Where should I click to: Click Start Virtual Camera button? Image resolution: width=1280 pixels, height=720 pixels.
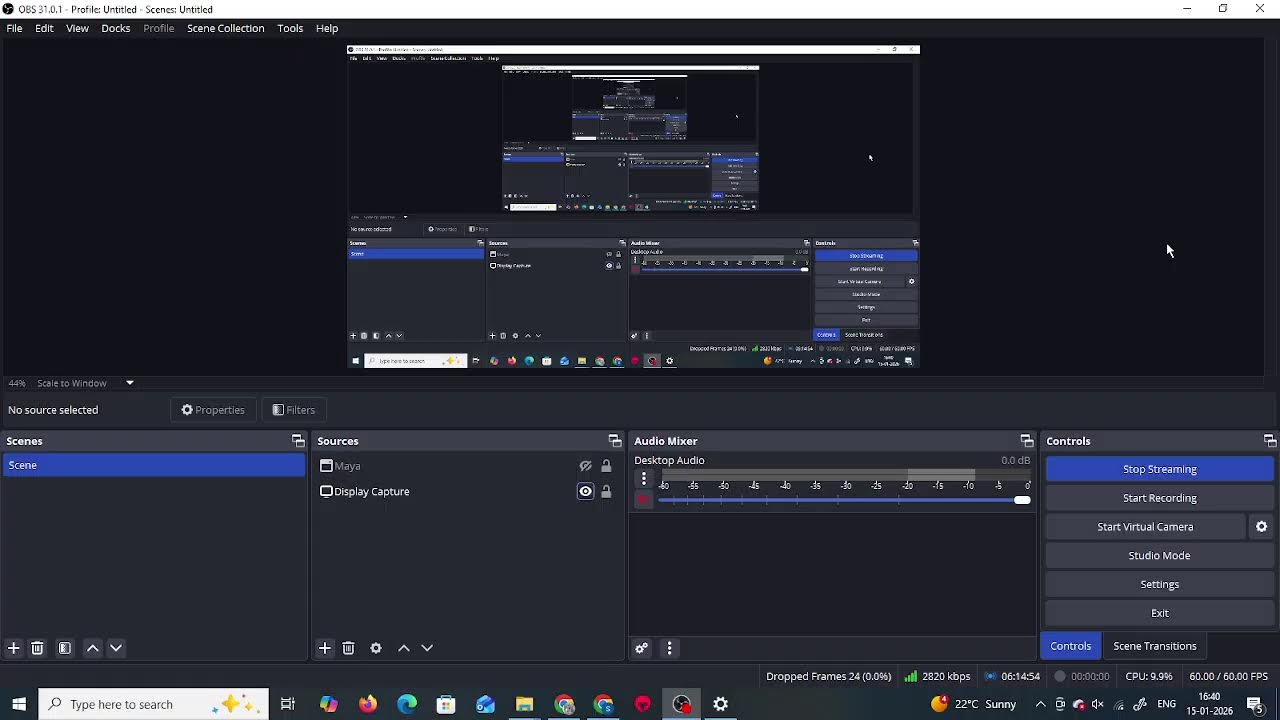[x=1145, y=527]
